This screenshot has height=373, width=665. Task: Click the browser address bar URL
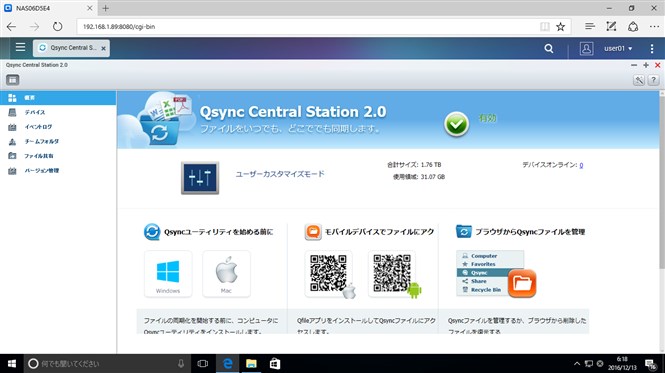click(119, 26)
